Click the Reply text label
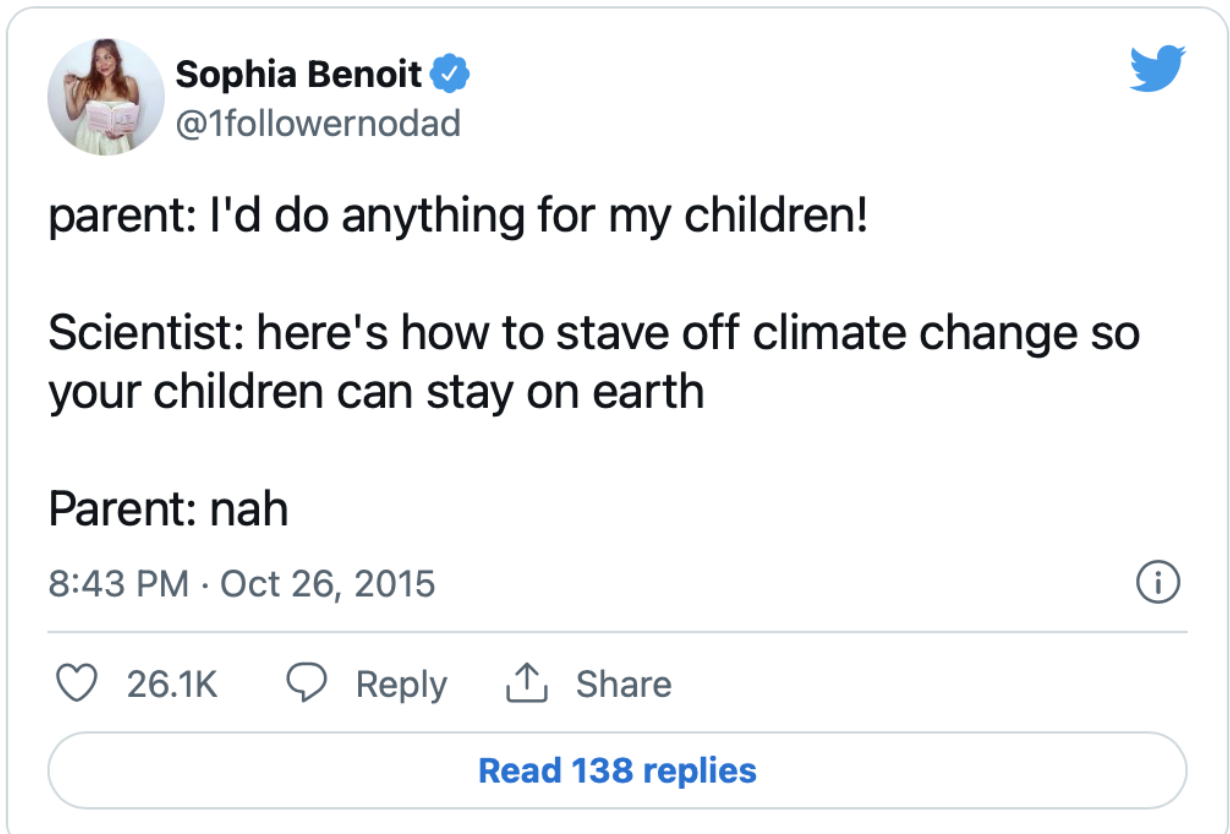 click(401, 685)
